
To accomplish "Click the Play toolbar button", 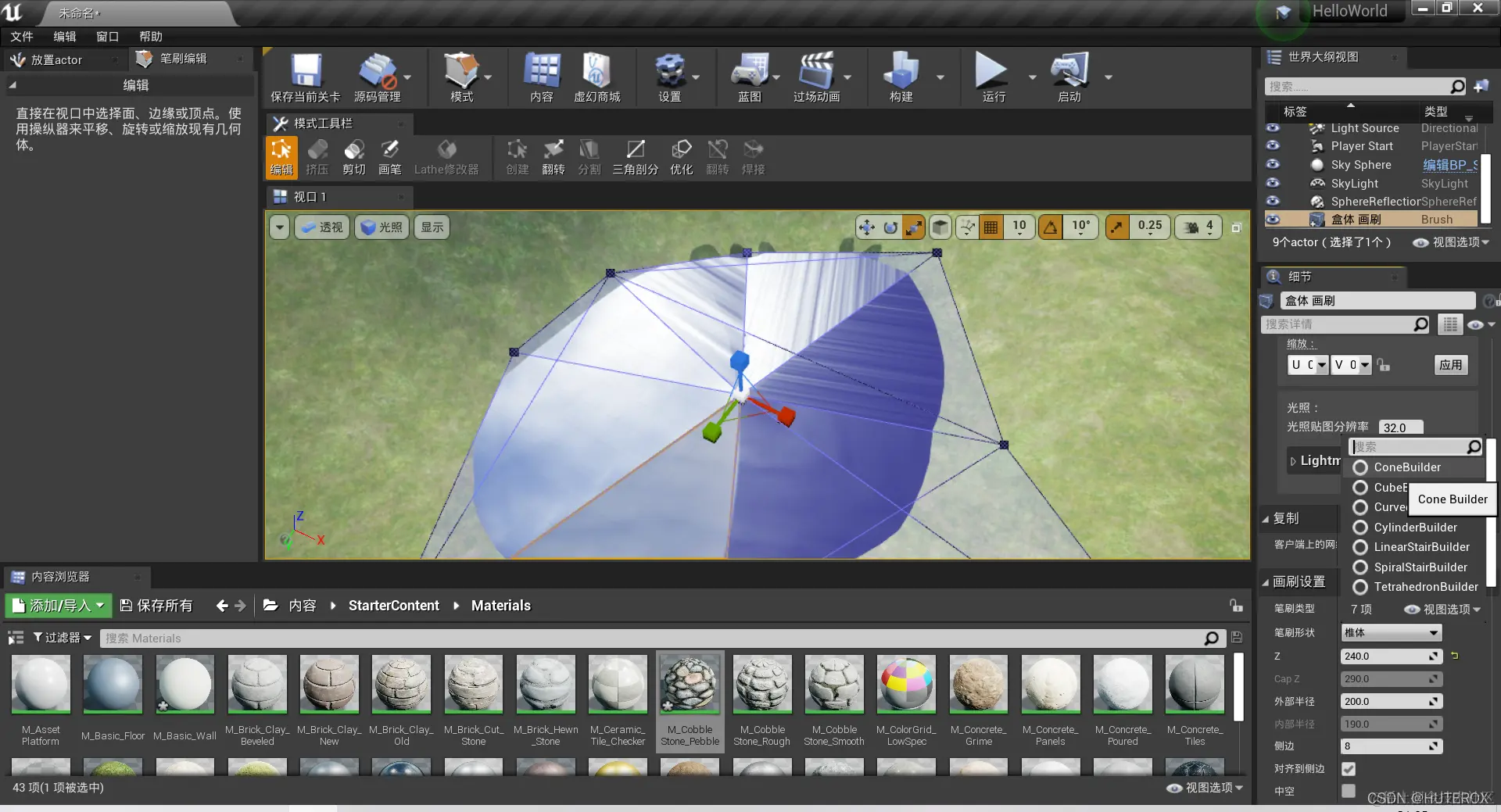I will (x=993, y=77).
